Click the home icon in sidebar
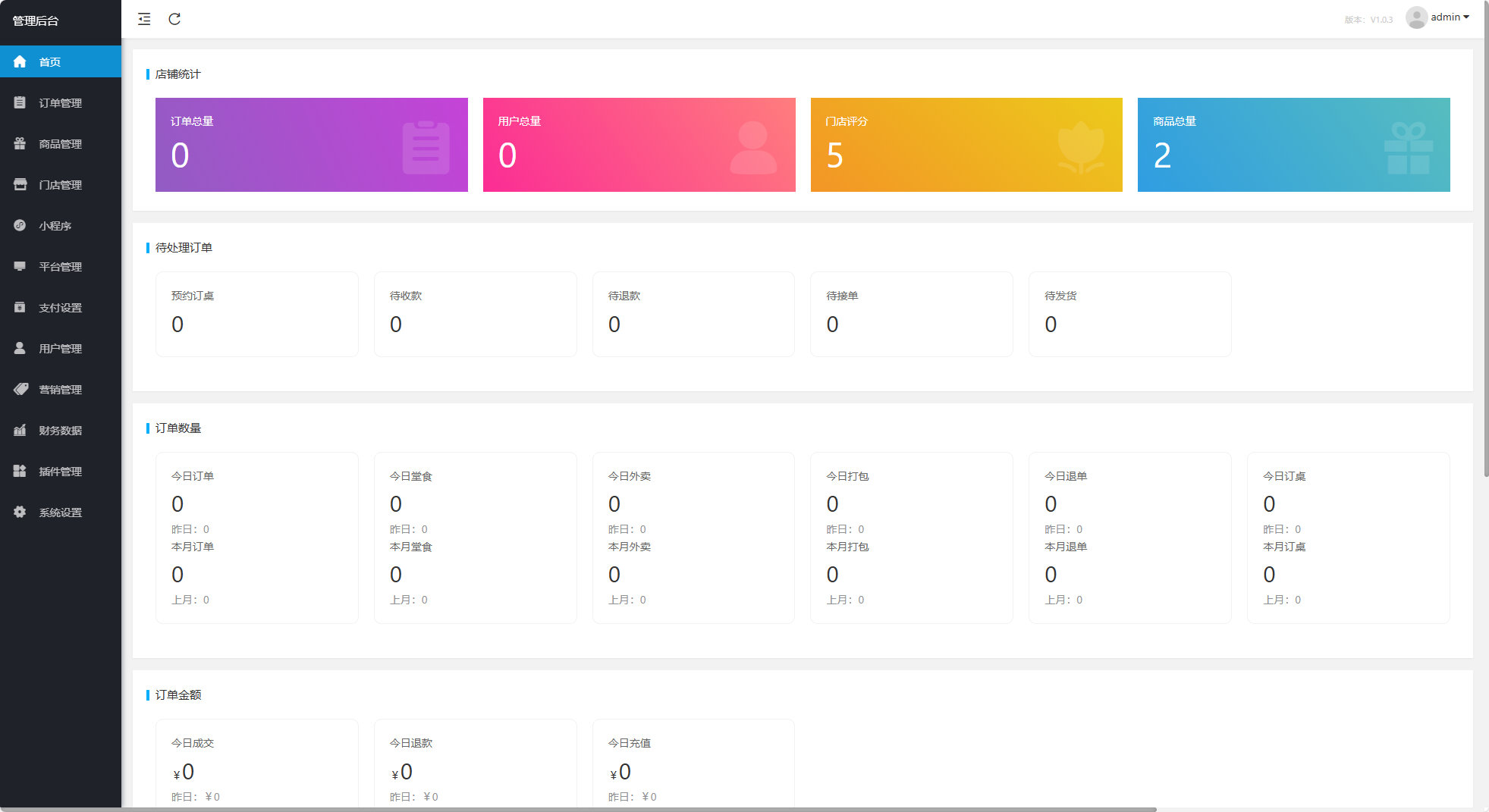Viewport: 1489px width, 812px height. [20, 61]
